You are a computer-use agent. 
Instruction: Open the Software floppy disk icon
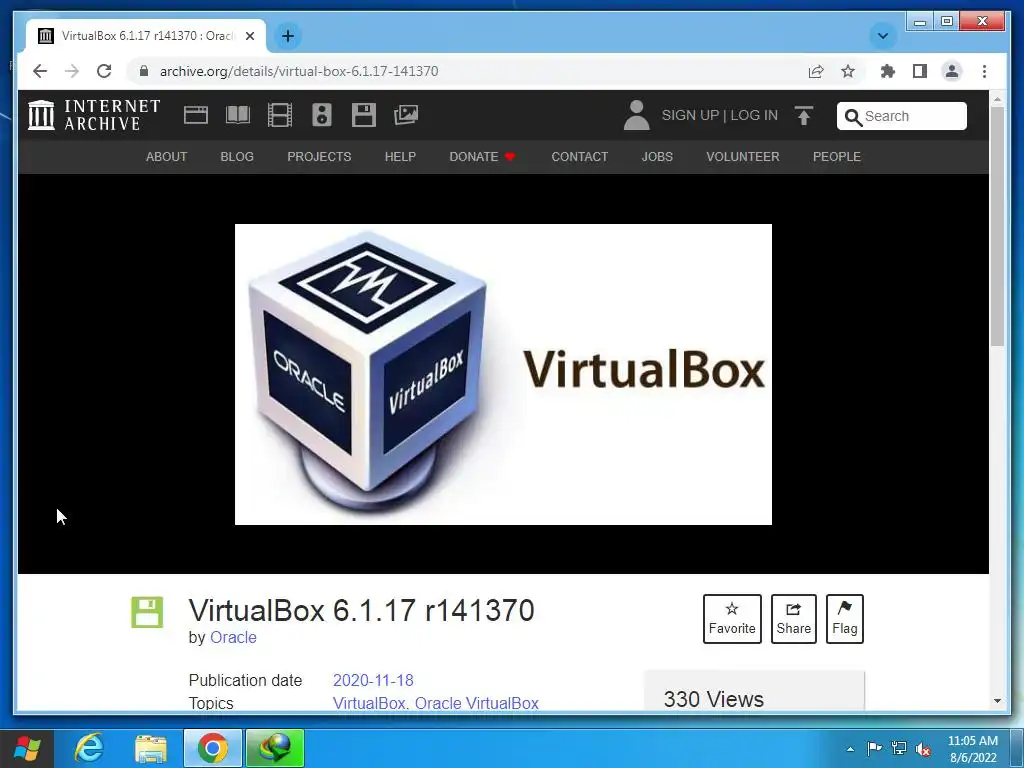coord(364,115)
